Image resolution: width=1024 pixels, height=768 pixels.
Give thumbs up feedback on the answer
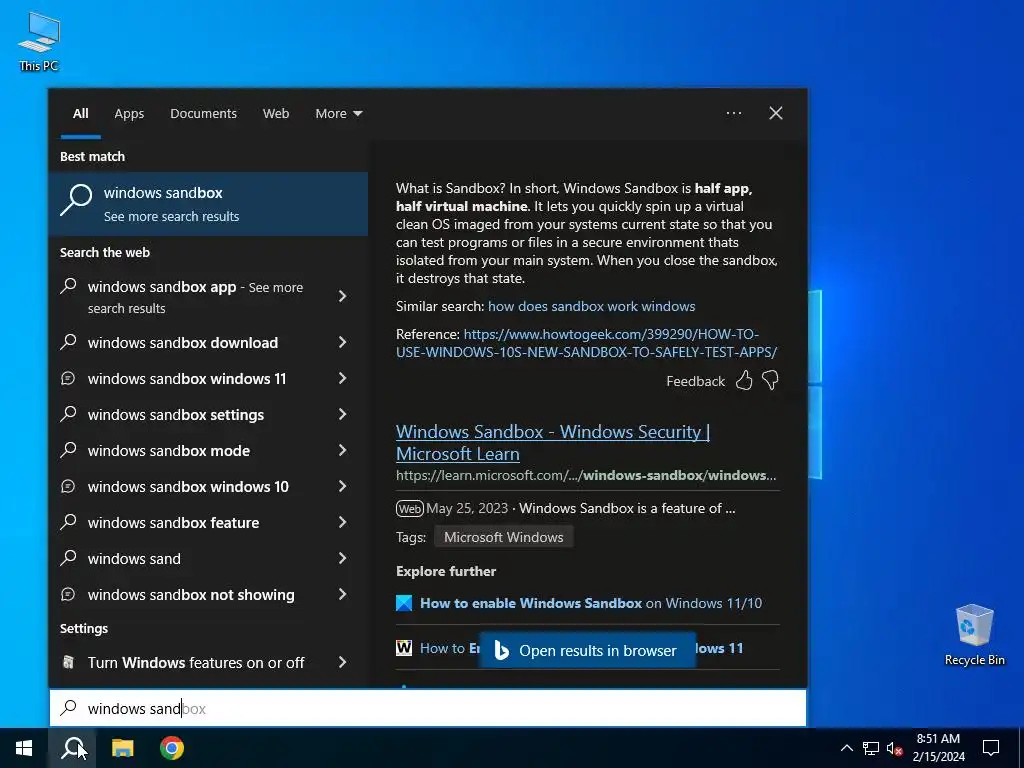click(744, 381)
